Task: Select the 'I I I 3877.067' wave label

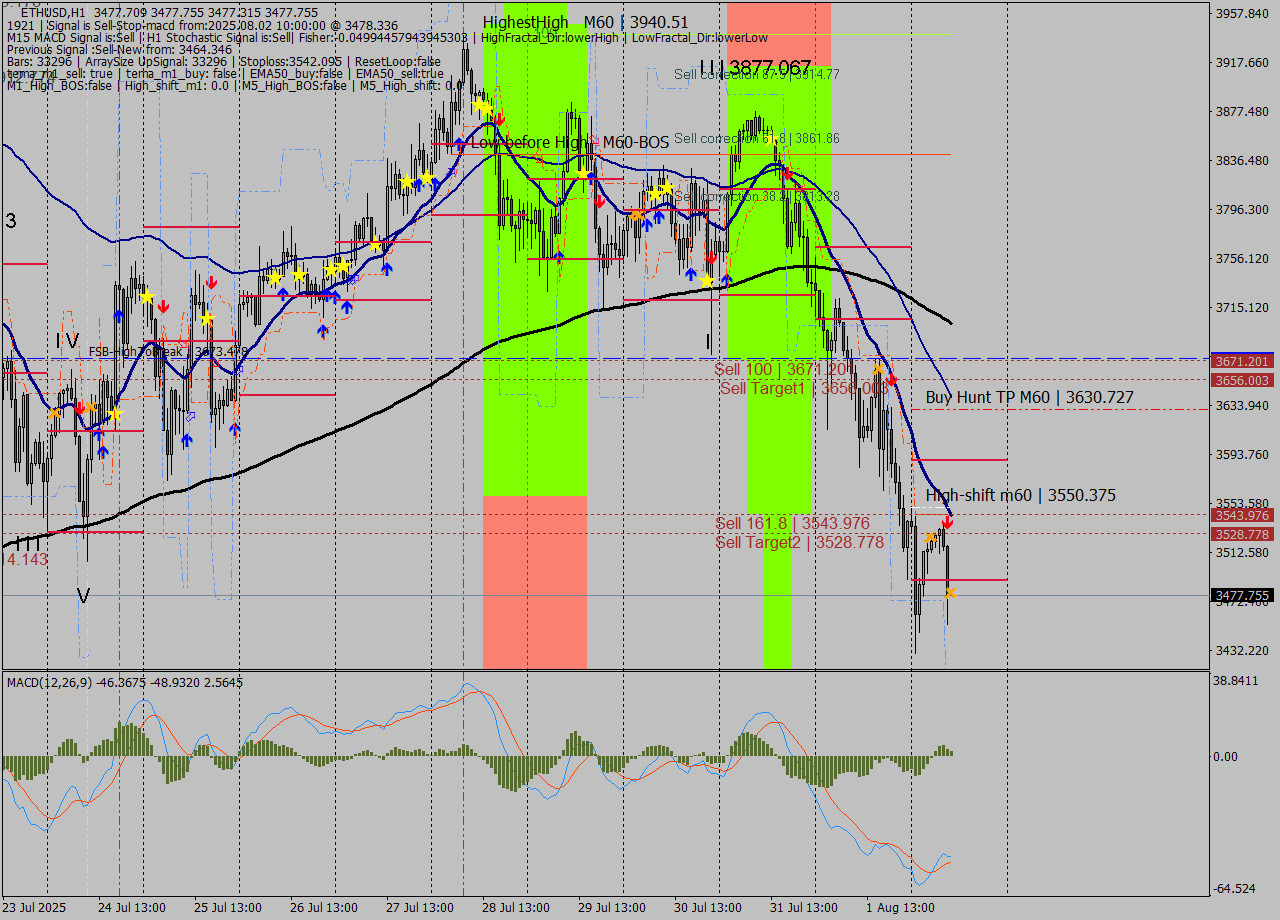Action: tap(755, 68)
